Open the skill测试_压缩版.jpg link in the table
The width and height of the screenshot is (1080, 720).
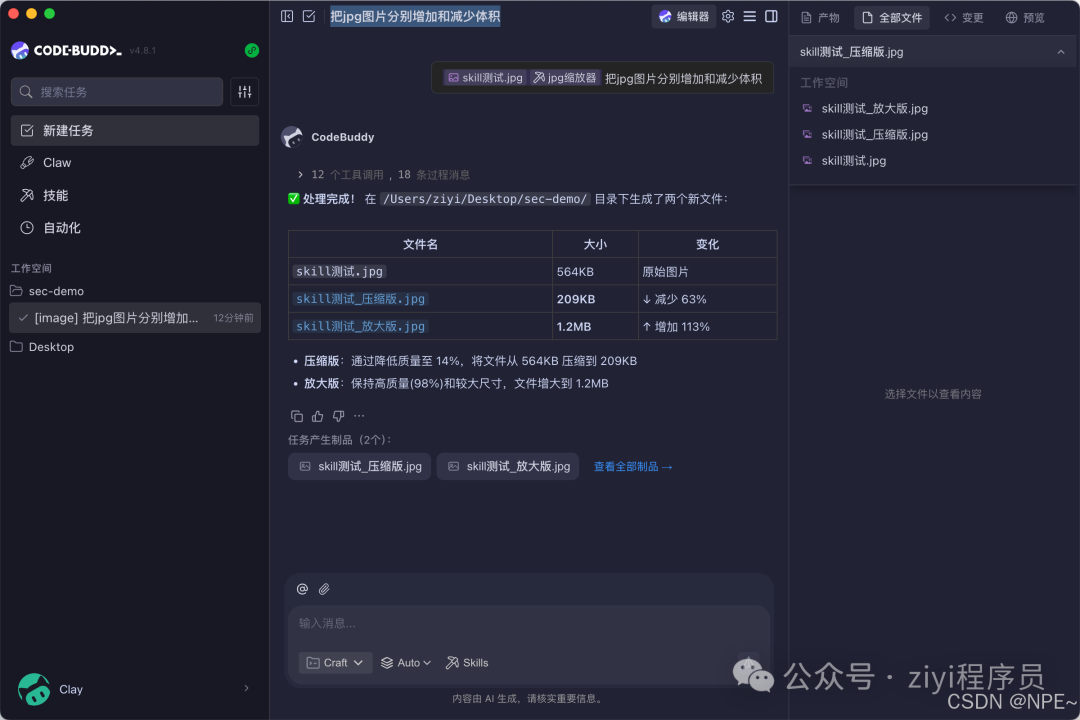point(359,298)
